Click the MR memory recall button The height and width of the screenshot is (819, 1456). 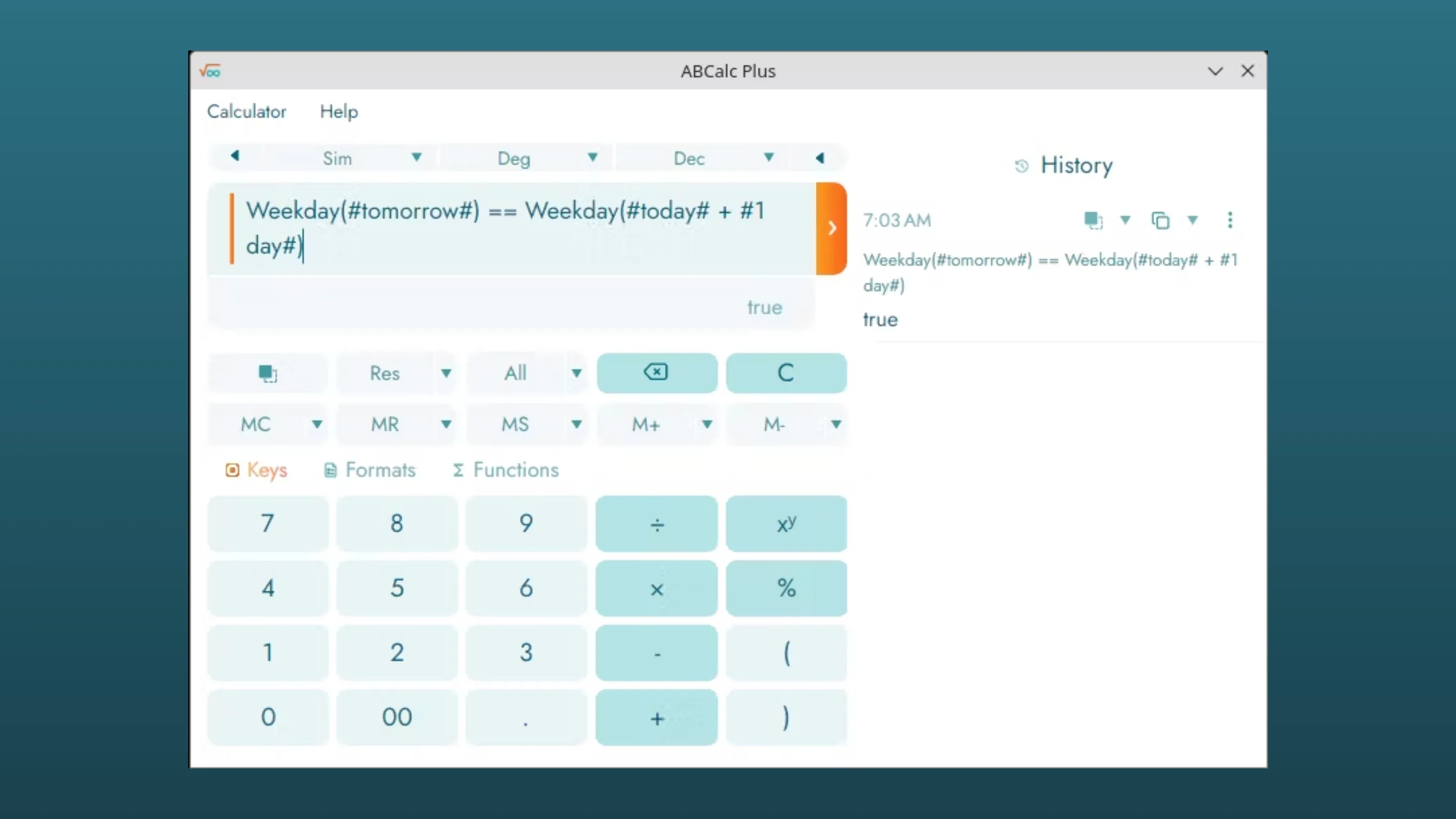pyautogui.click(x=385, y=425)
